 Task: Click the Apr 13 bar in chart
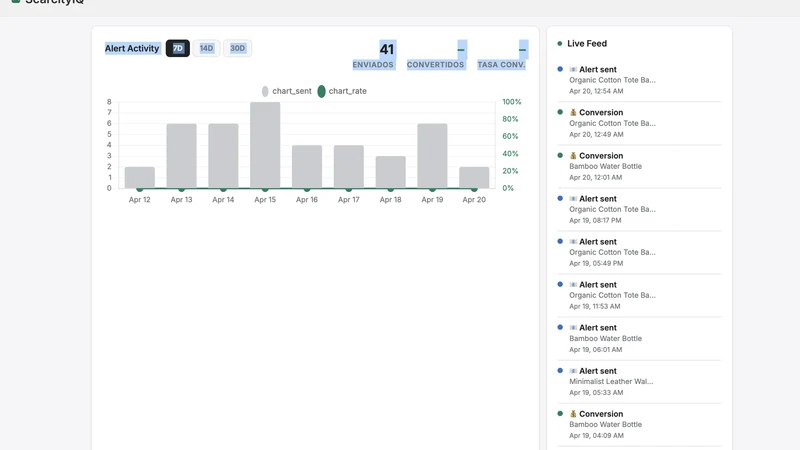(x=181, y=156)
